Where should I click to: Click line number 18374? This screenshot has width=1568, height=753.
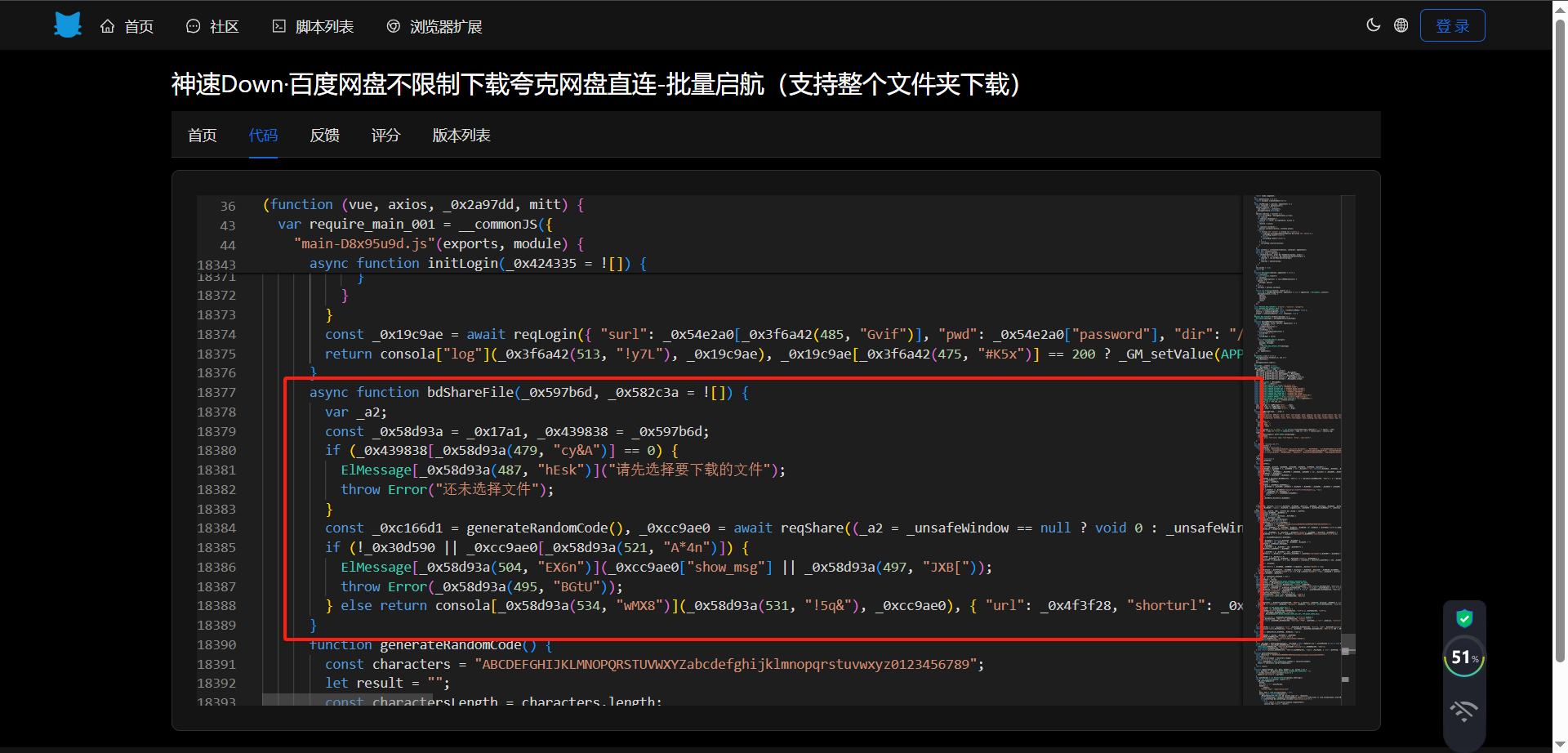click(216, 335)
